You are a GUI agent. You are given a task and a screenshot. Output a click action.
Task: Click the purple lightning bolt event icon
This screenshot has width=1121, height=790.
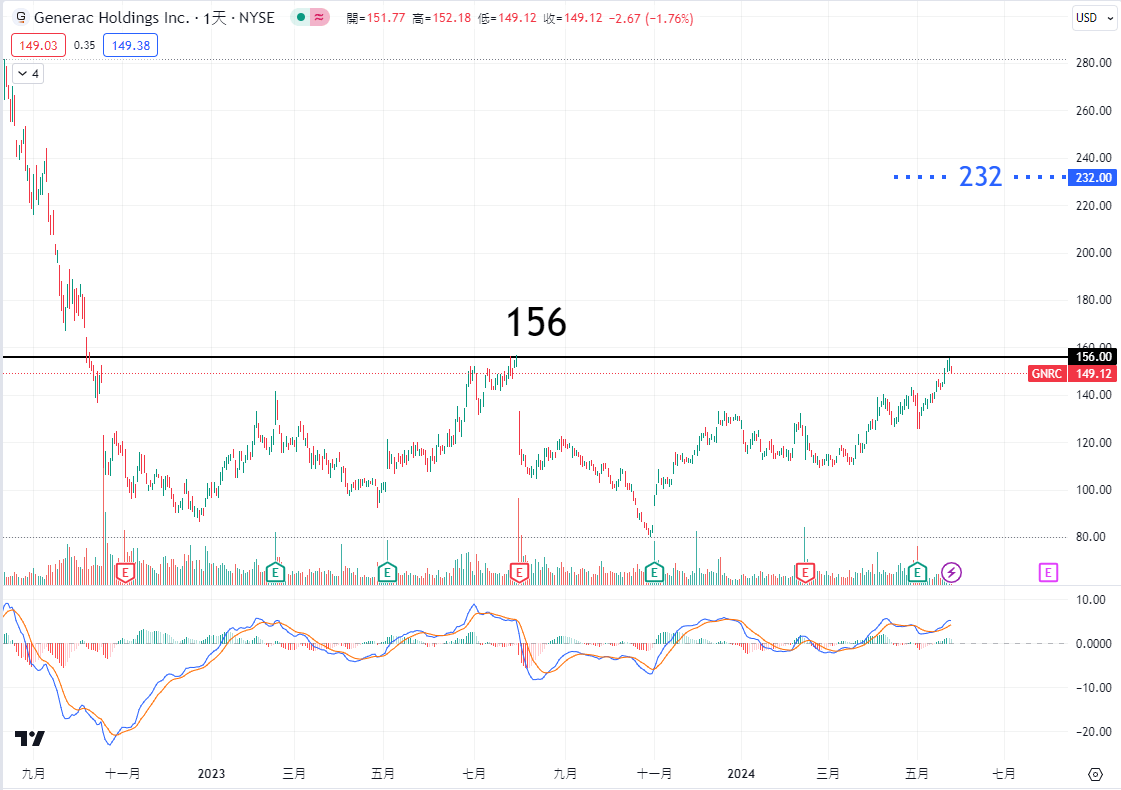pyautogui.click(x=952, y=572)
